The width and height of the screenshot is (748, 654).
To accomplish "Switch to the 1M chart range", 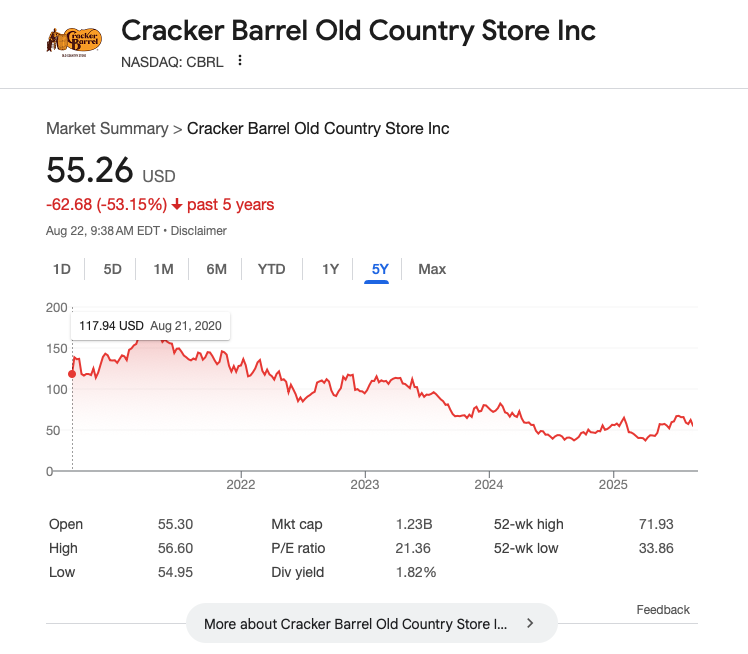I will (x=164, y=269).
